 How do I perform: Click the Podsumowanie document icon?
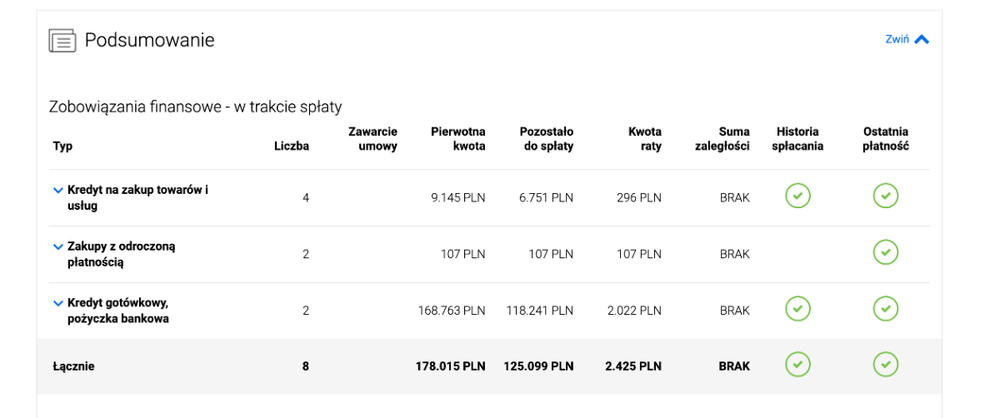coord(62,41)
